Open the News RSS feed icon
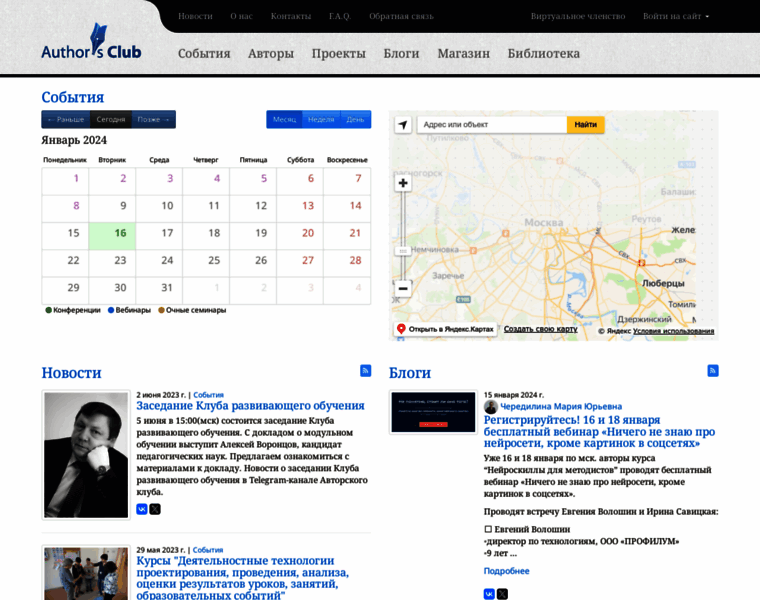 [x=366, y=371]
